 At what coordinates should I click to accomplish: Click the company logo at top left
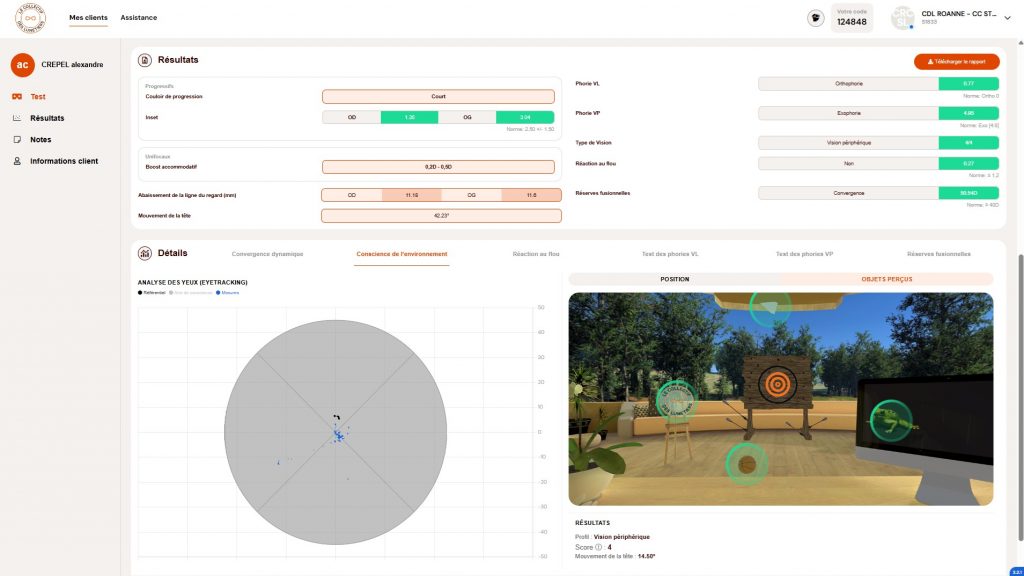31,17
